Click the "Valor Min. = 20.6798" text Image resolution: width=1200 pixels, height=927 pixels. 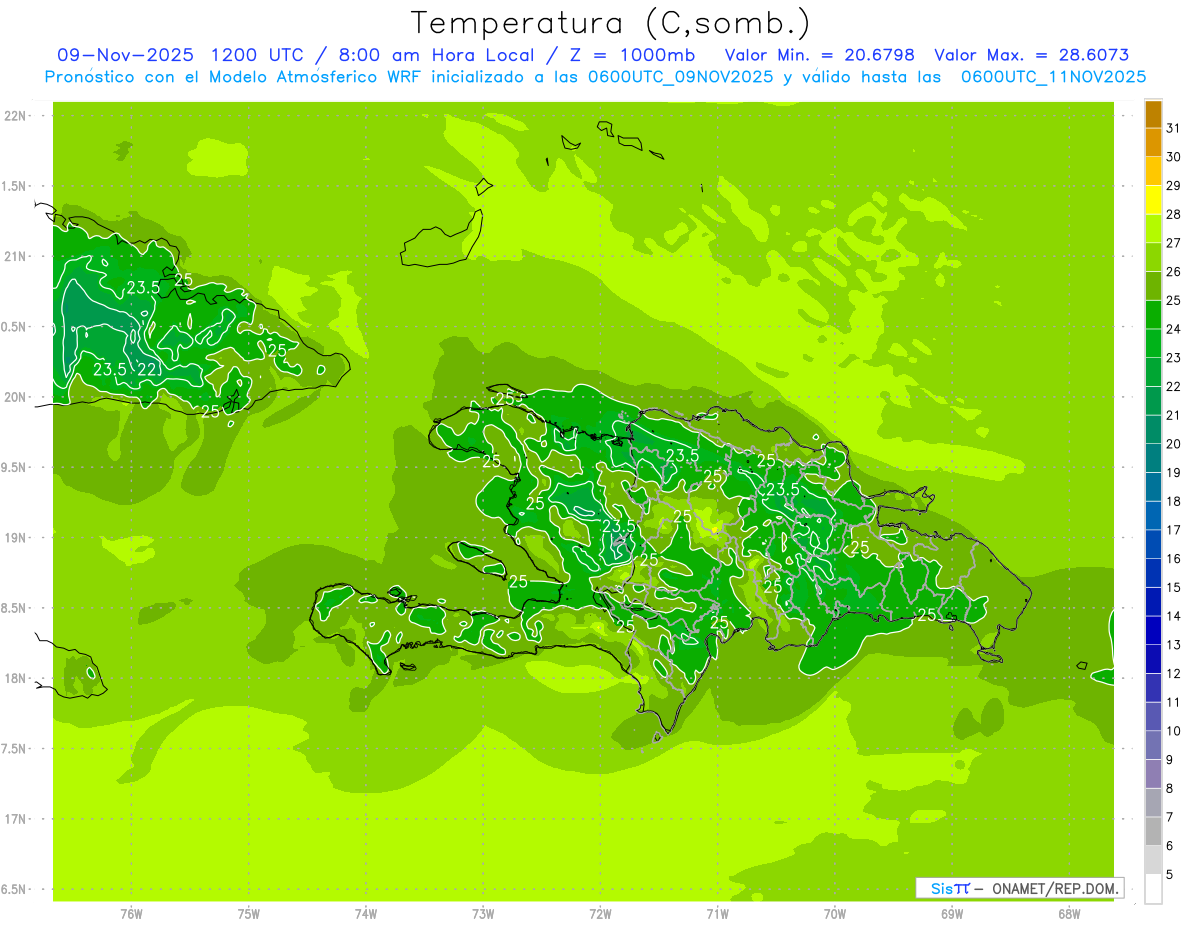pyautogui.click(x=819, y=55)
